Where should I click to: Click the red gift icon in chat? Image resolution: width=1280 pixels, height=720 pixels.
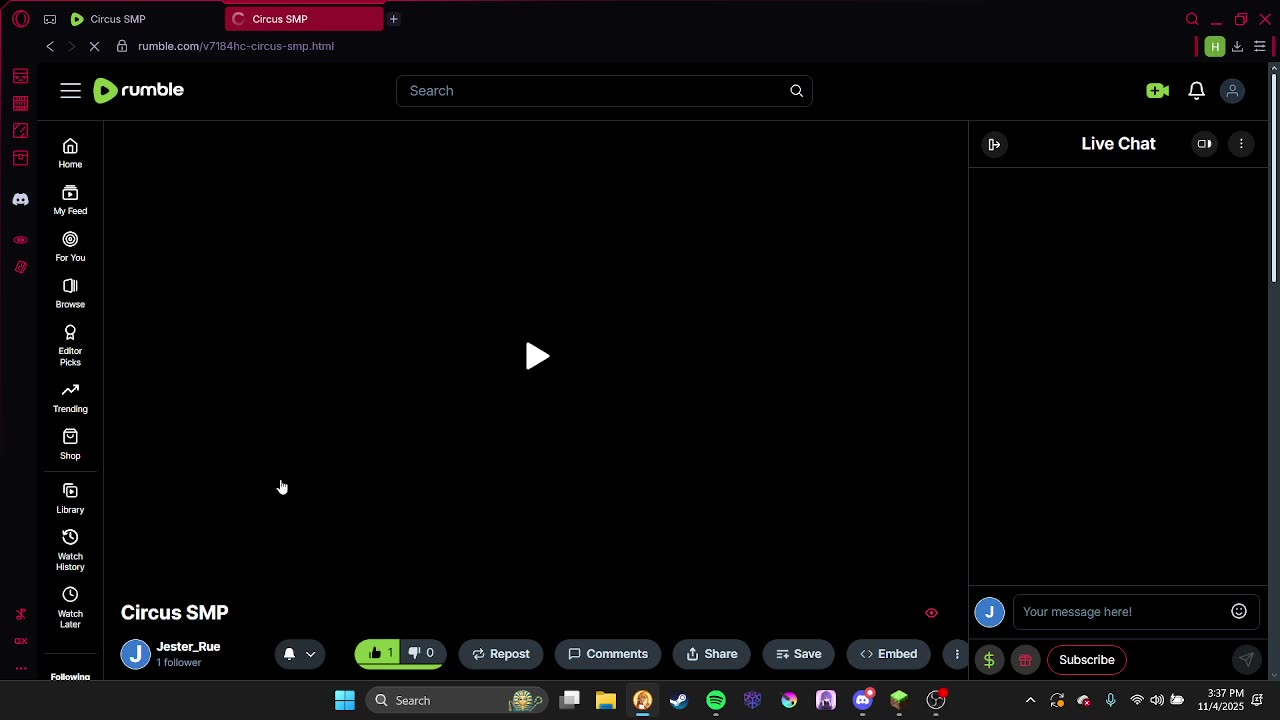coord(1025,660)
